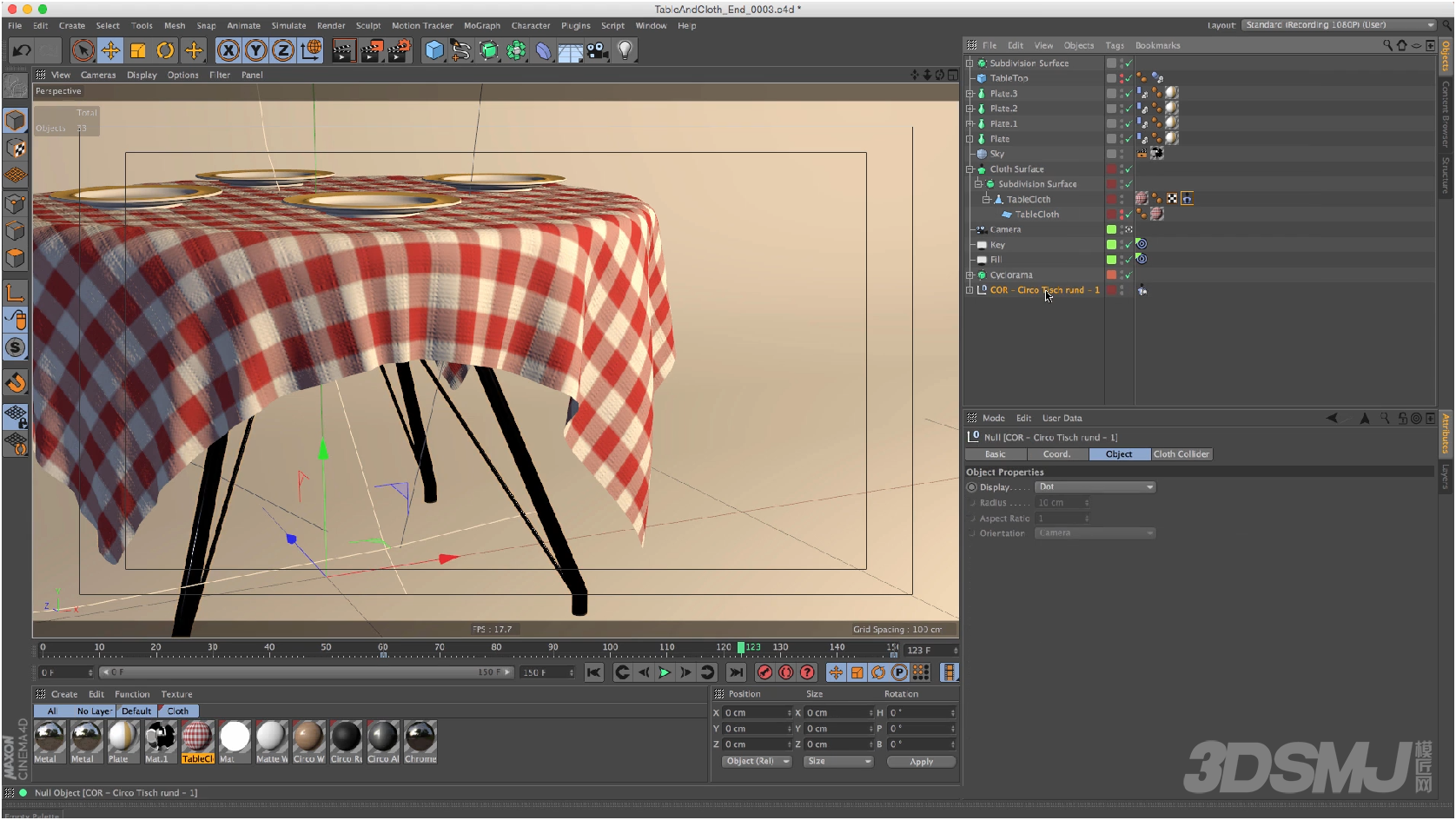Switch to Polygons mode
The image size is (1456, 820).
[16, 259]
